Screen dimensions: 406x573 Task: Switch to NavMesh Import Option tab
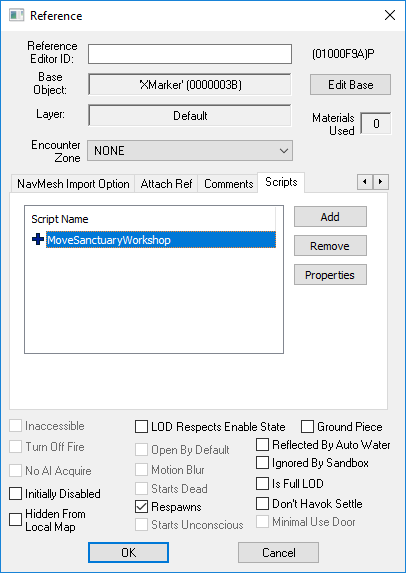click(x=73, y=183)
